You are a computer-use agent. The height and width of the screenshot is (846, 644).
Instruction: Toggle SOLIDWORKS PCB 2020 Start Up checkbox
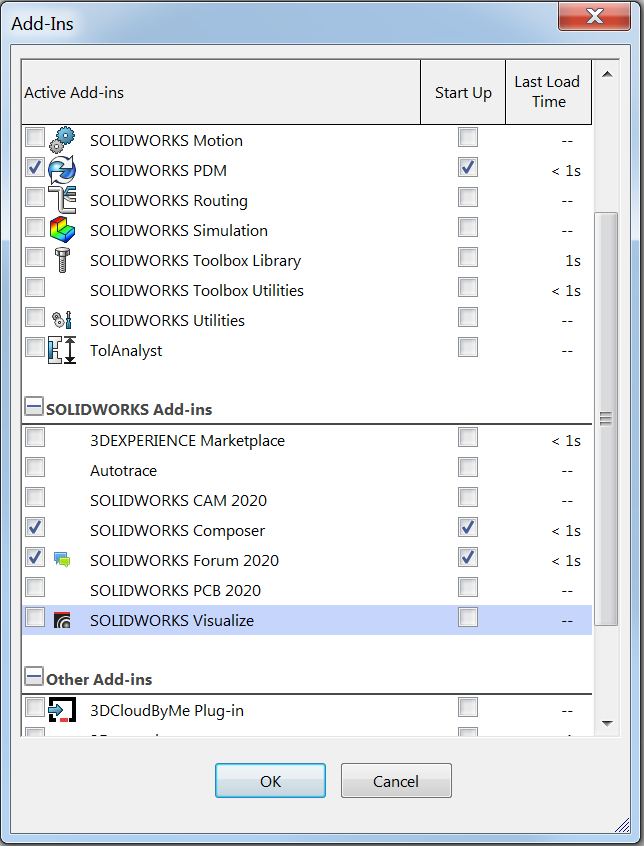click(x=468, y=587)
